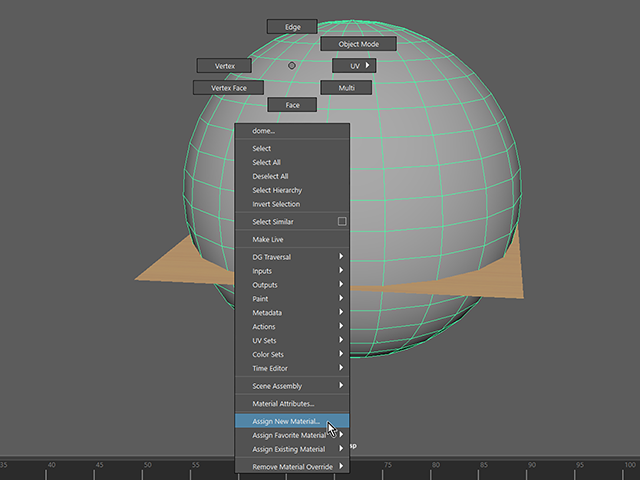Expand the UV submenu arrow
This screenshot has height=480, width=640.
click(367, 65)
